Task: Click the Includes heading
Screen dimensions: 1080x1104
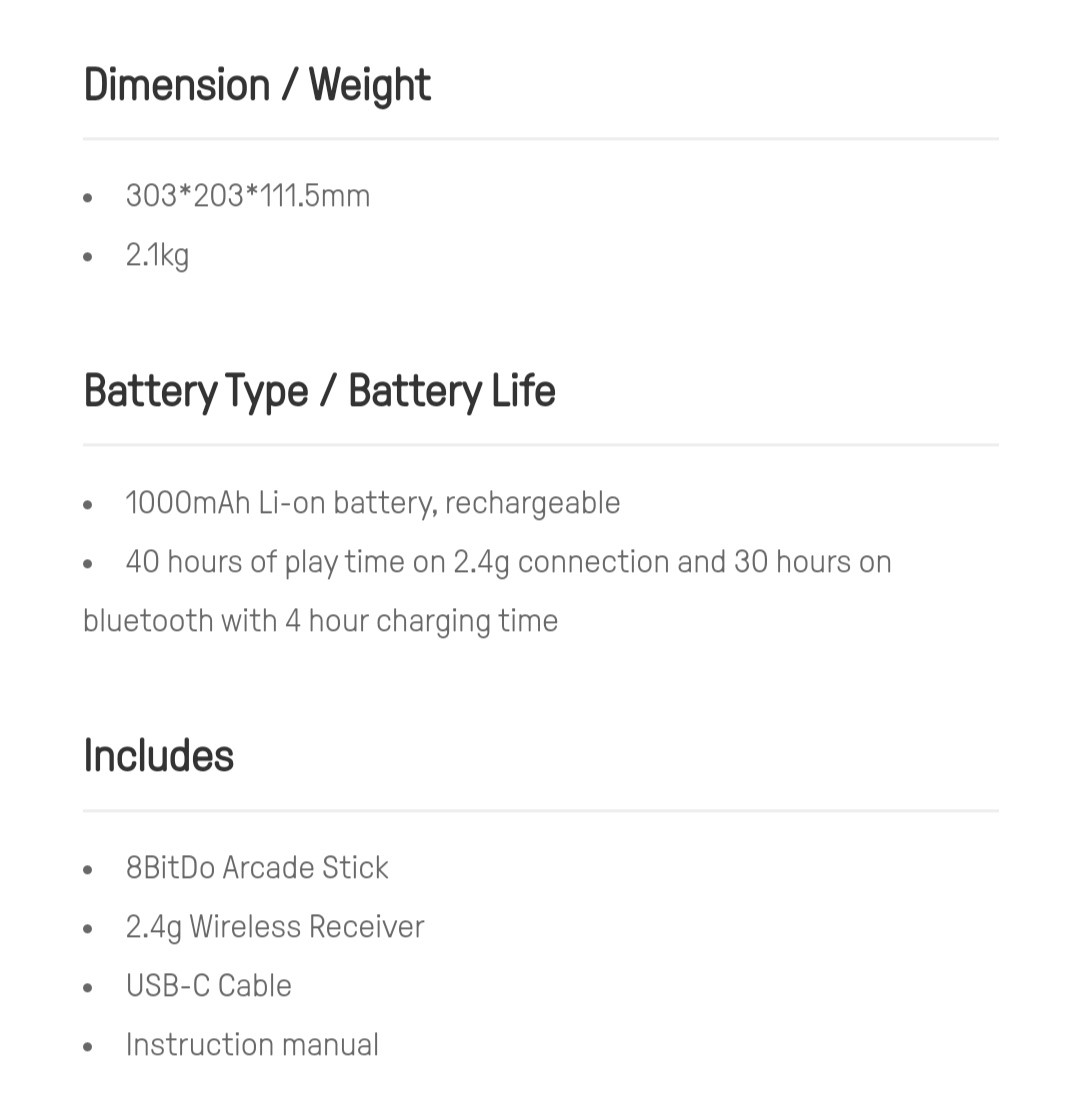Action: click(158, 755)
